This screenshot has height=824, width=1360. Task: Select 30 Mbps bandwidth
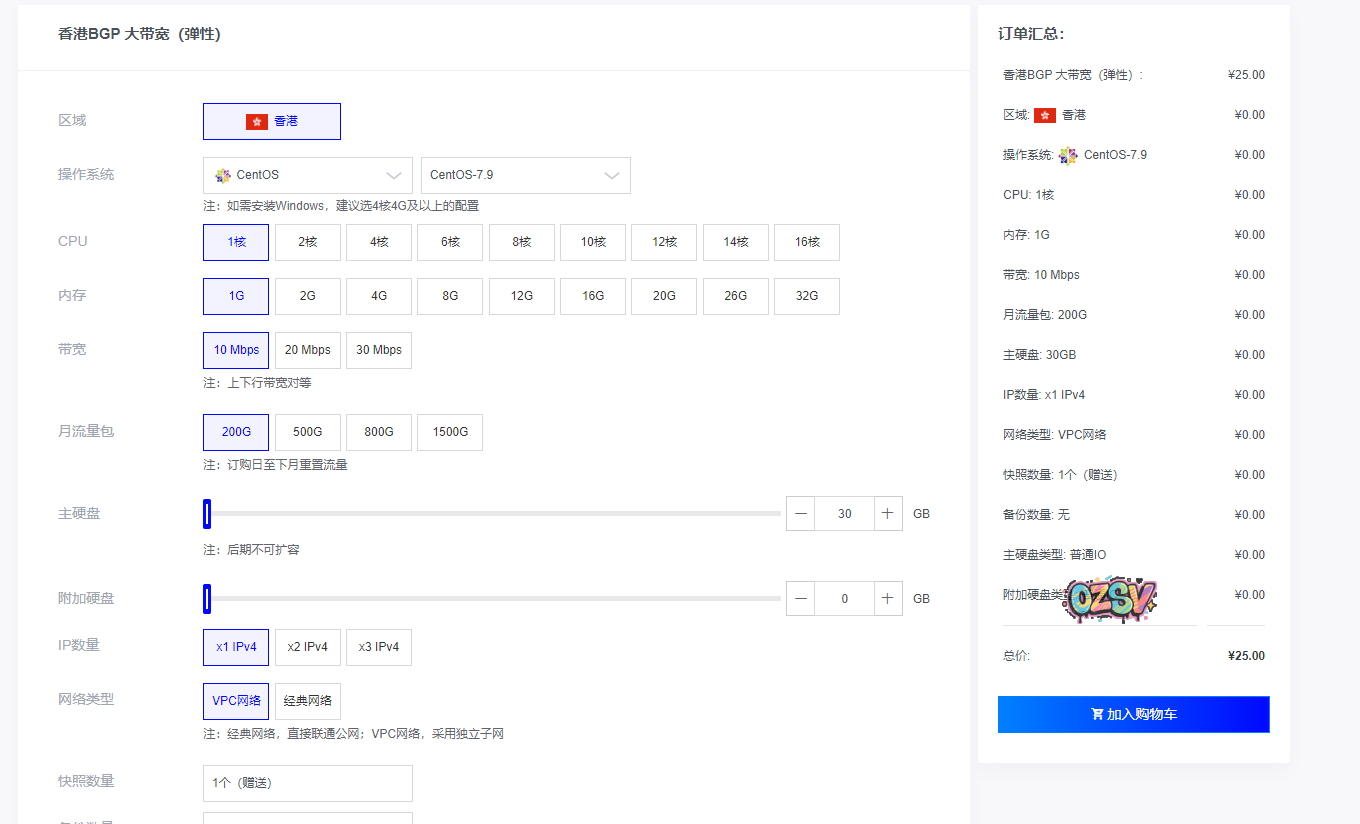pos(379,350)
